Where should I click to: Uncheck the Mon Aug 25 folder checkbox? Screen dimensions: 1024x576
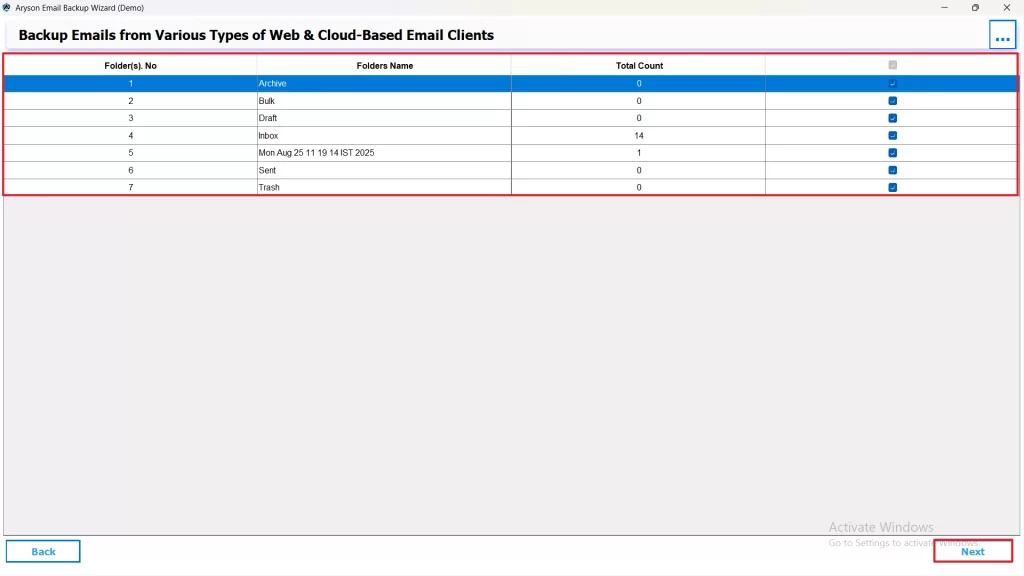[x=892, y=152]
